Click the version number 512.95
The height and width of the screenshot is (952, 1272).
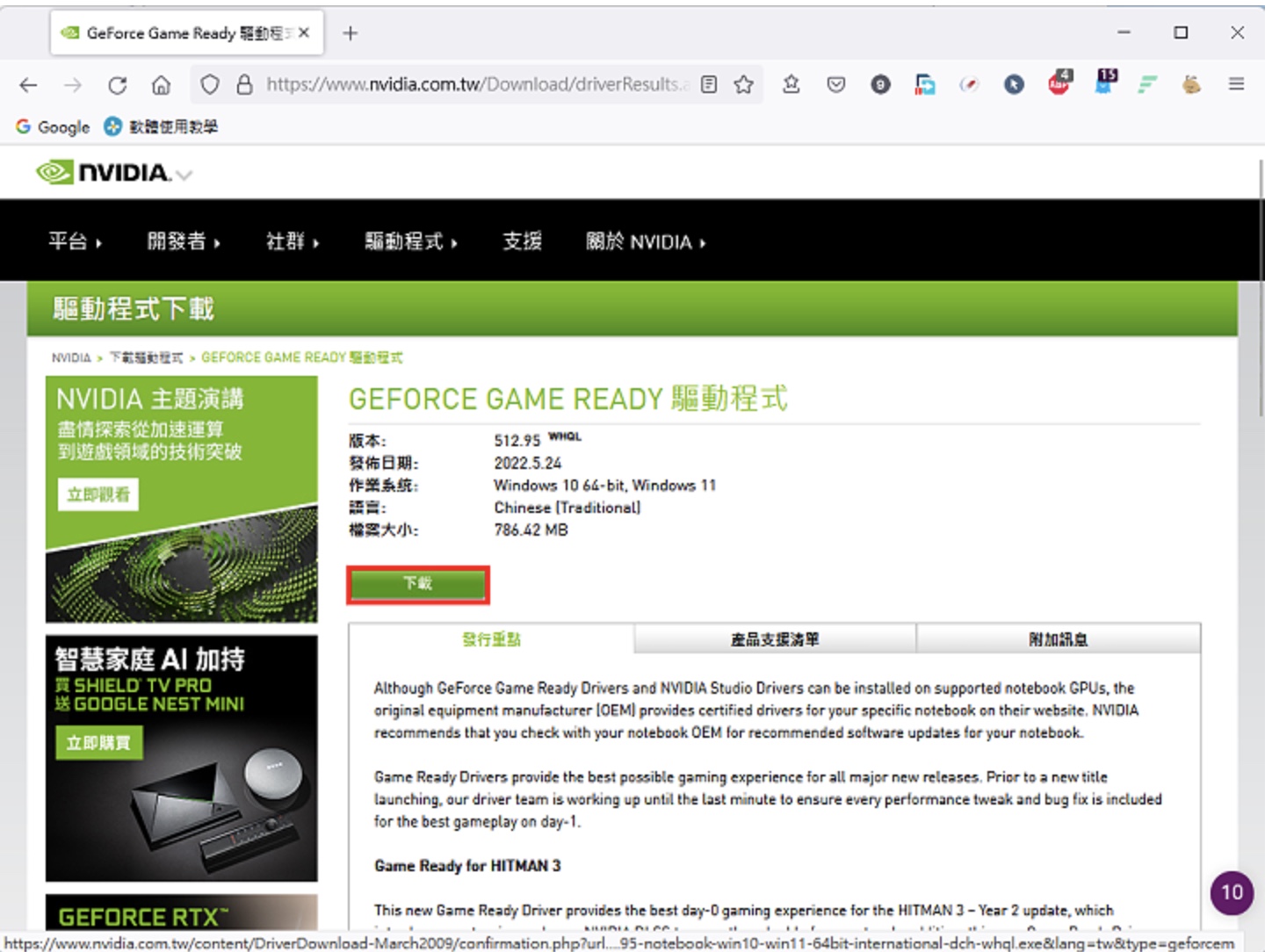(x=517, y=441)
